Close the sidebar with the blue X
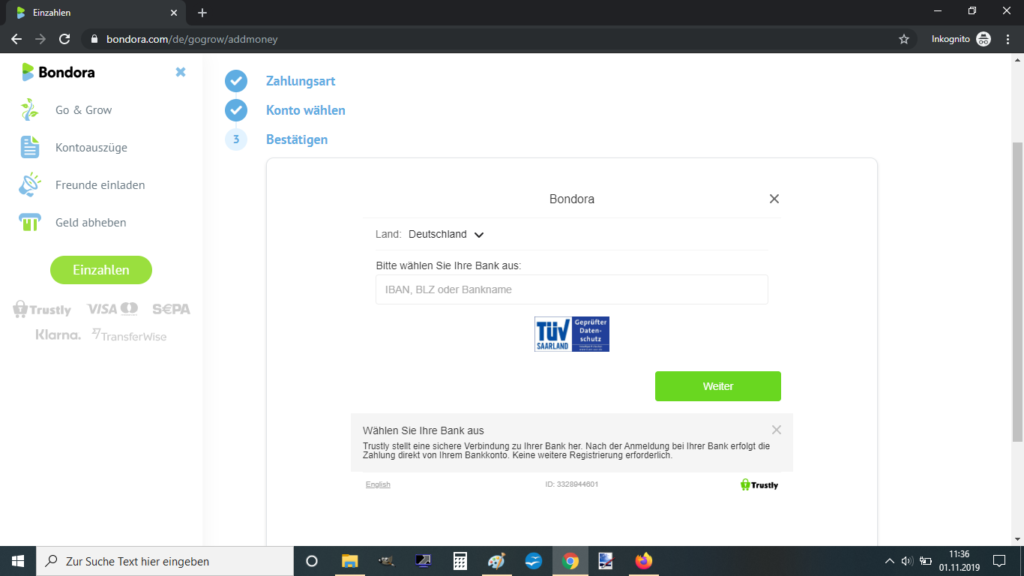1024x576 pixels. 181,72
